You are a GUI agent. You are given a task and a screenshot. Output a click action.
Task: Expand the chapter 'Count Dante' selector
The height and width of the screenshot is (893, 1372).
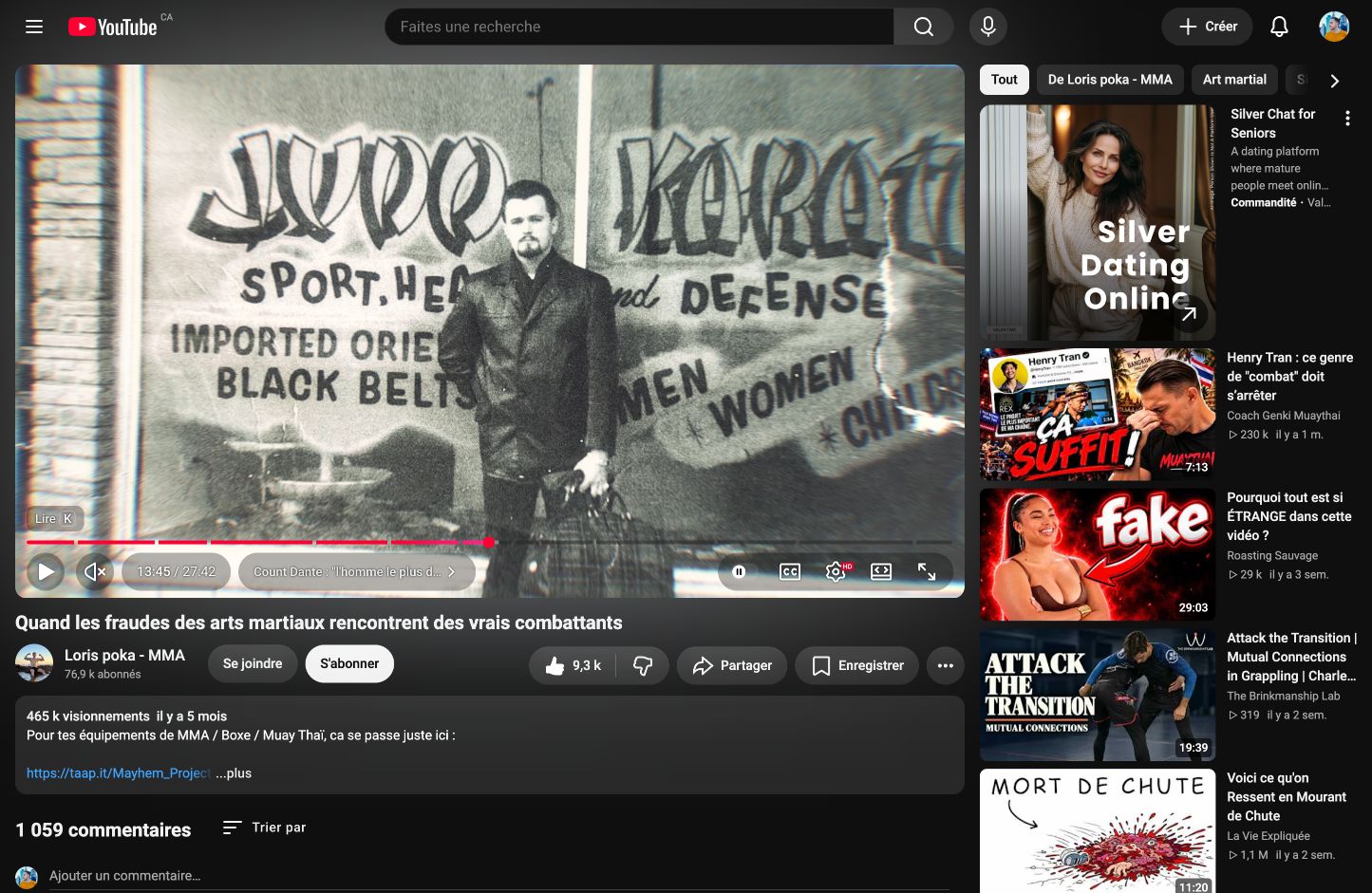coord(355,571)
